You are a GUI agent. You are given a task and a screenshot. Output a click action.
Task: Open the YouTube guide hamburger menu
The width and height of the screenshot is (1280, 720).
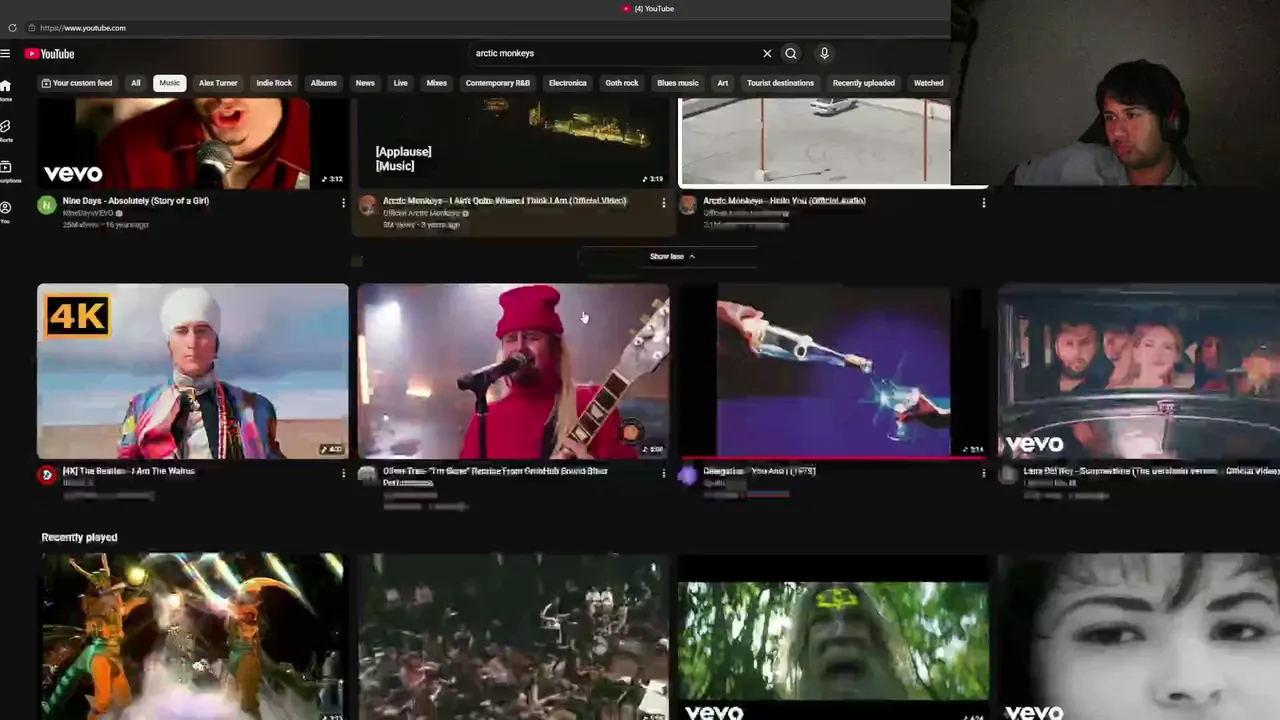click(6, 53)
